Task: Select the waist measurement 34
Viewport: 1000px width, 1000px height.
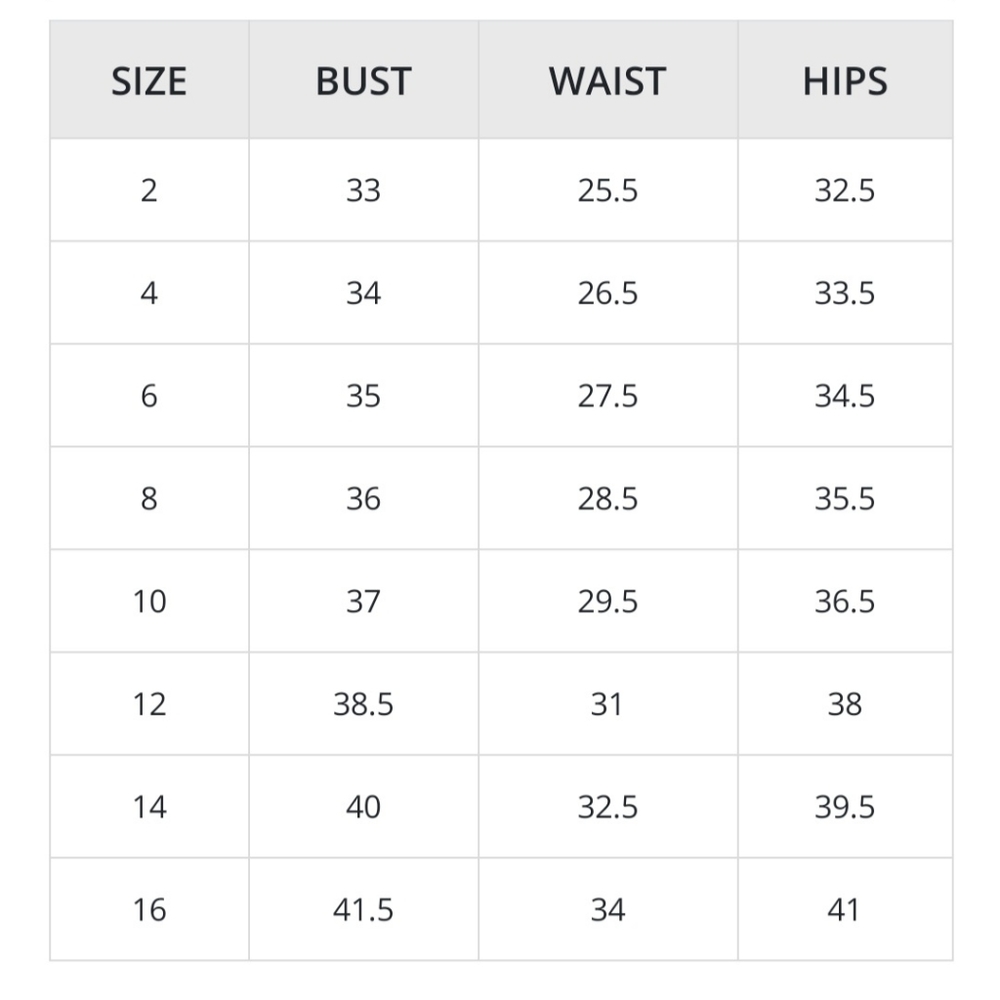Action: tap(607, 910)
